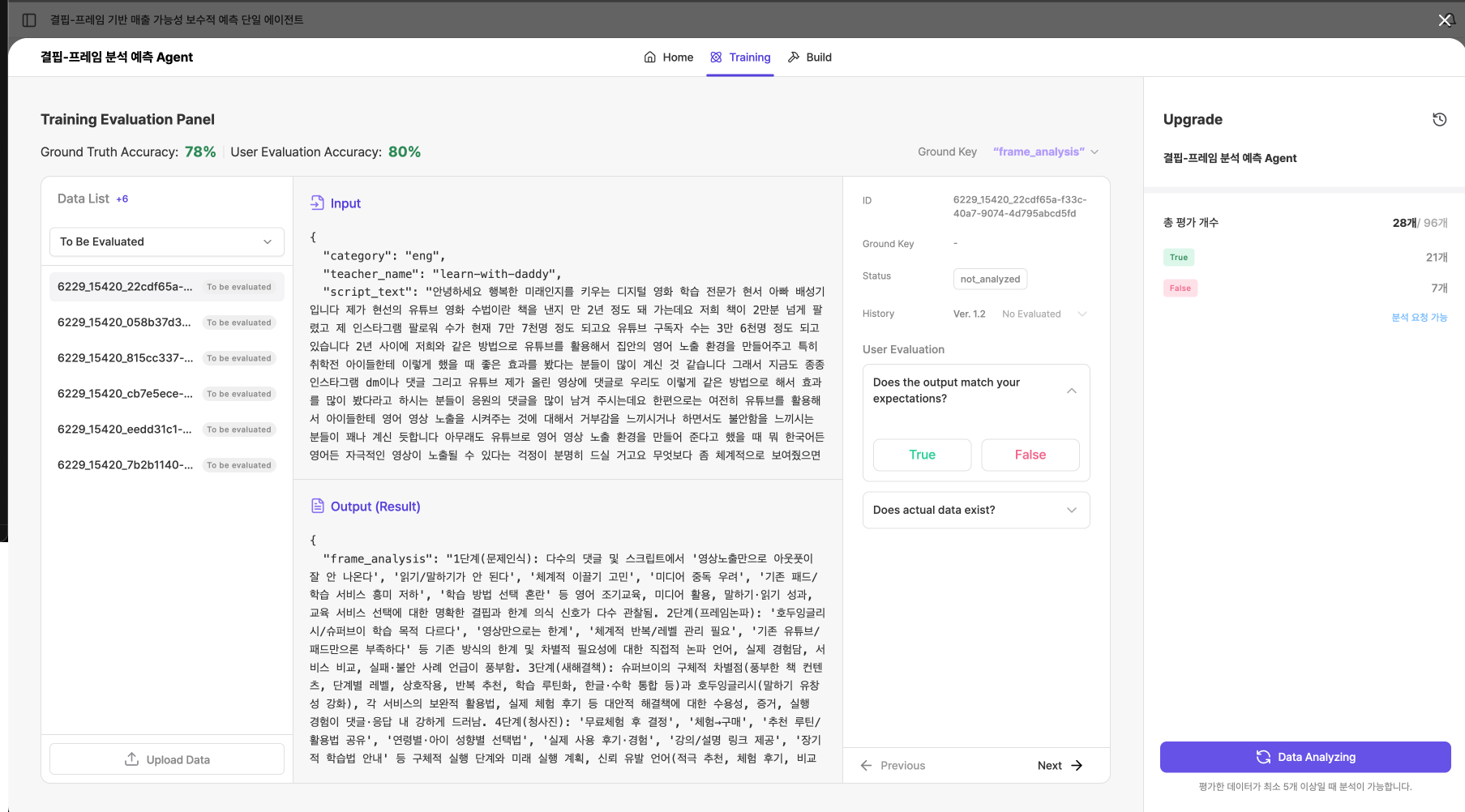
Task: Click the Output frame_analysis text area
Action: click(x=568, y=648)
